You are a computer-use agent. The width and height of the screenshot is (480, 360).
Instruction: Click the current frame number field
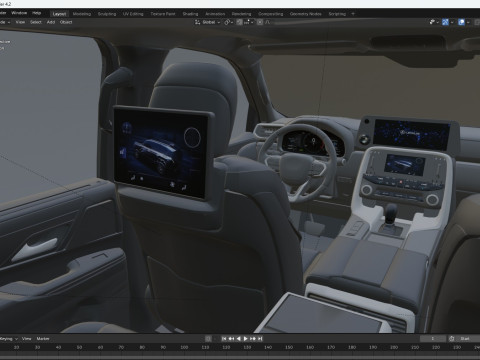click(433, 339)
